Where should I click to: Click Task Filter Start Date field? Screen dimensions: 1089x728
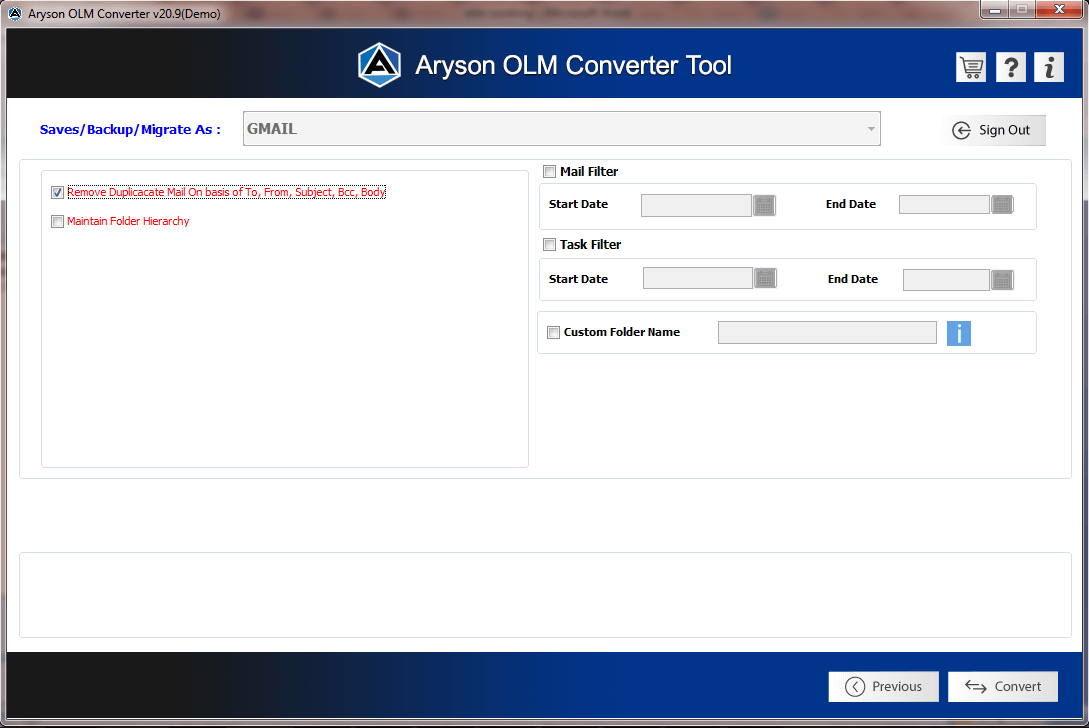point(697,278)
